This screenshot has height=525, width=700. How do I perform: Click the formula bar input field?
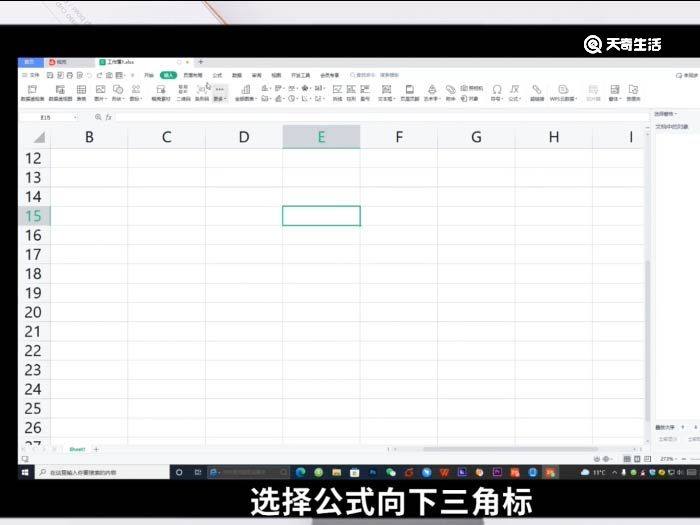[382, 117]
